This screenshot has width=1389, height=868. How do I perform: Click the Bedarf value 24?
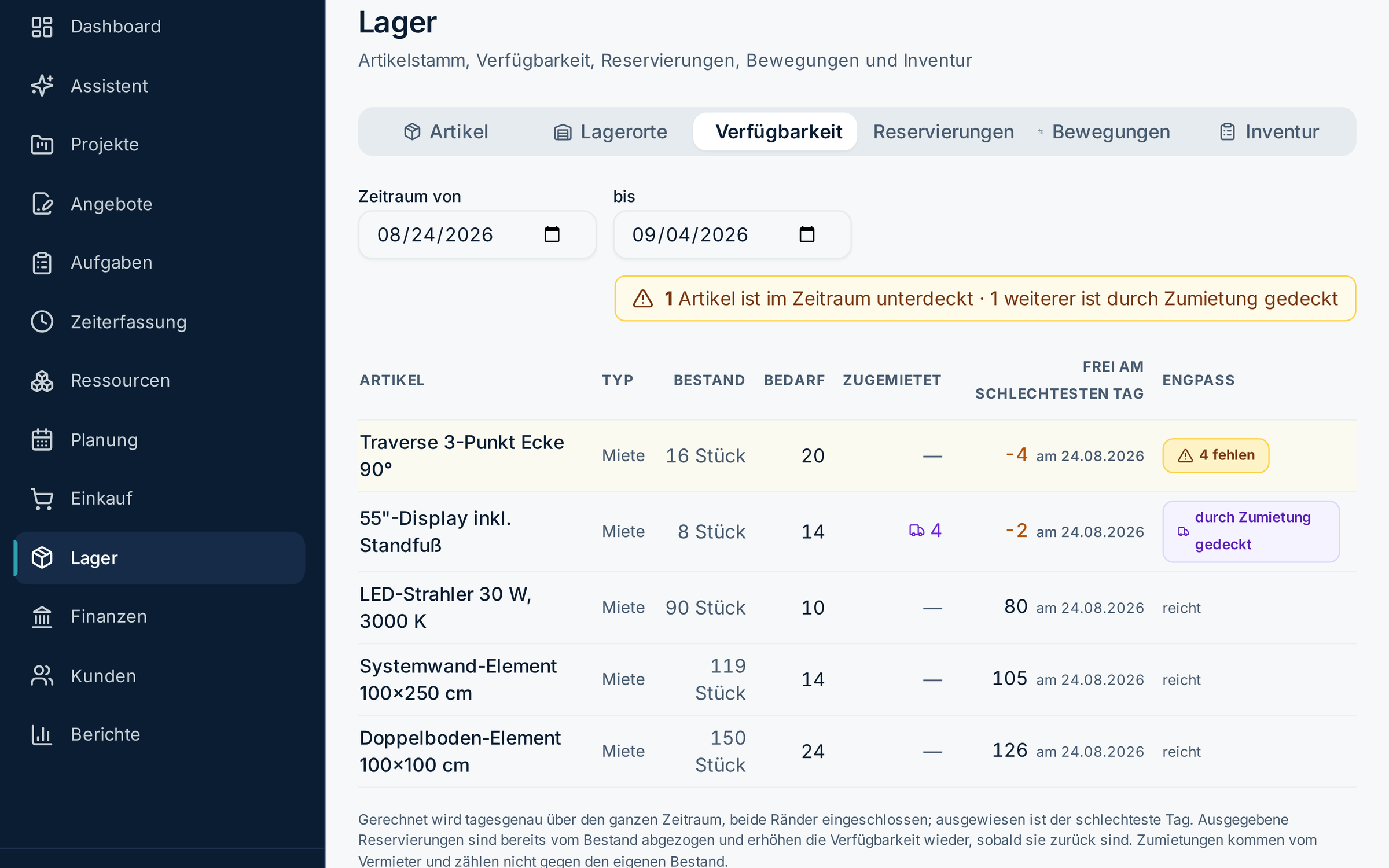pyautogui.click(x=813, y=751)
